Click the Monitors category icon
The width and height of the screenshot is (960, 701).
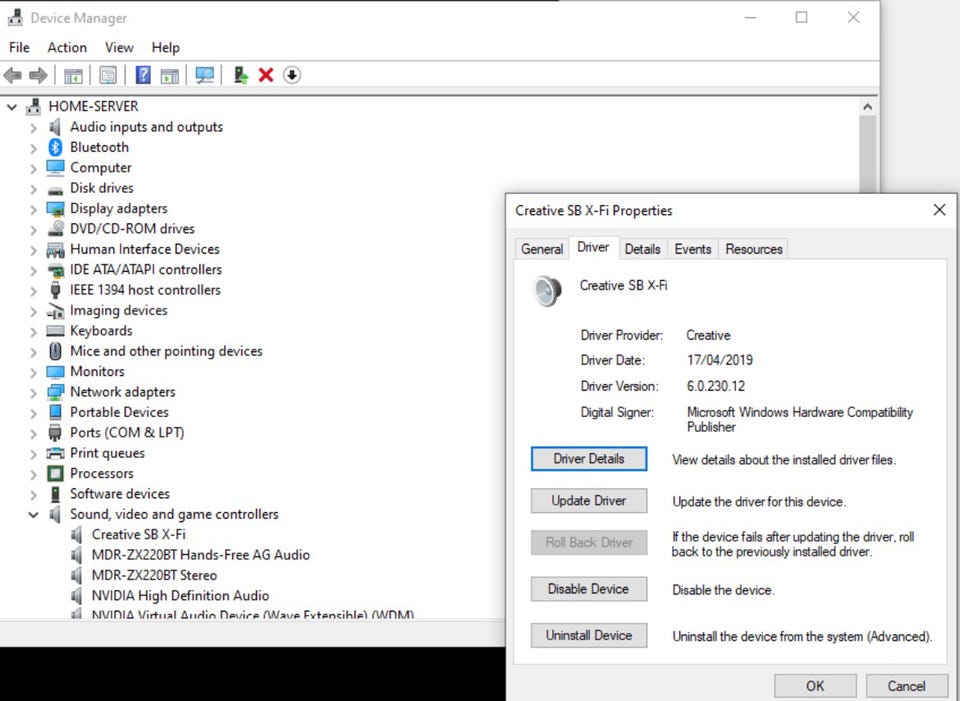click(55, 372)
